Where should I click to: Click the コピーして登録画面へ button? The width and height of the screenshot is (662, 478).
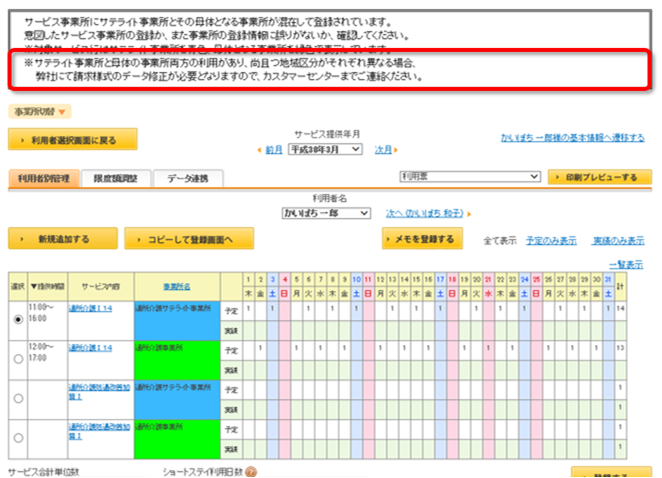point(189,239)
